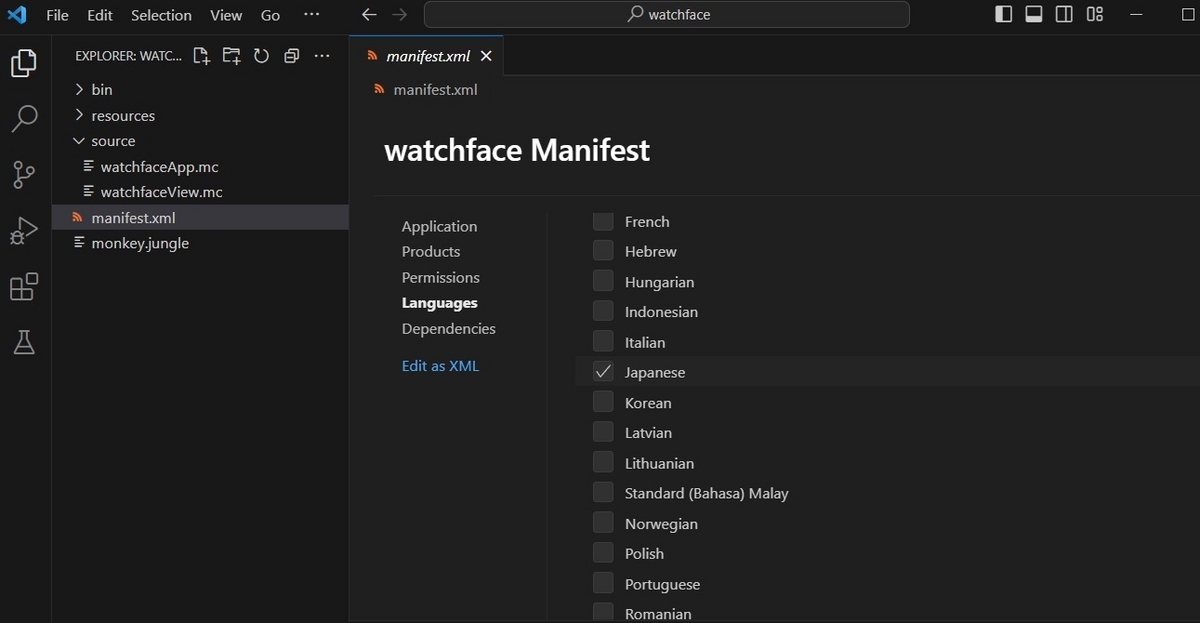The width and height of the screenshot is (1200, 623).
Task: Select the Latvian language checkbox
Action: tap(603, 432)
